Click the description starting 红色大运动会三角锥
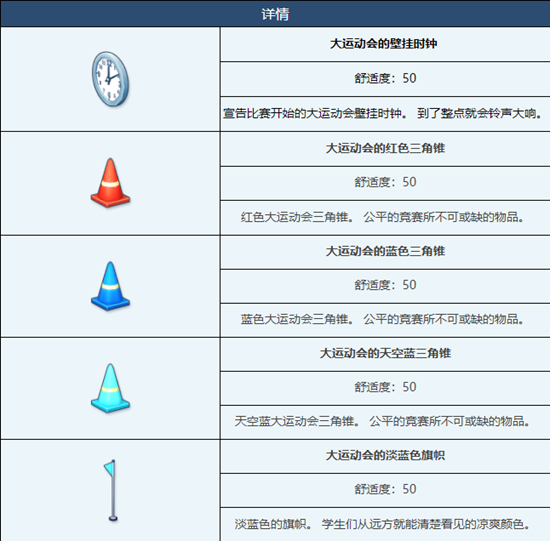This screenshot has width=550, height=541. [x=383, y=217]
